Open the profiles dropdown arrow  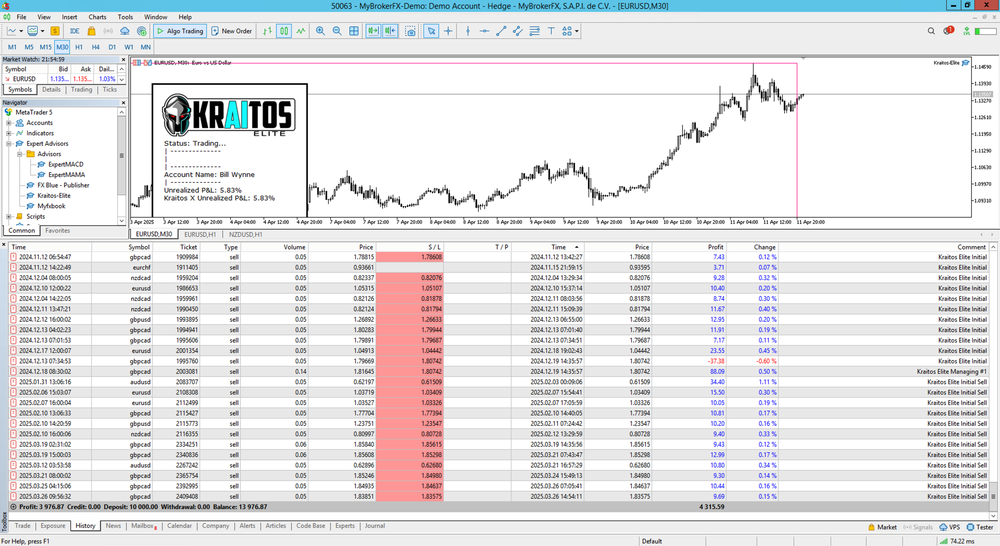click(43, 31)
